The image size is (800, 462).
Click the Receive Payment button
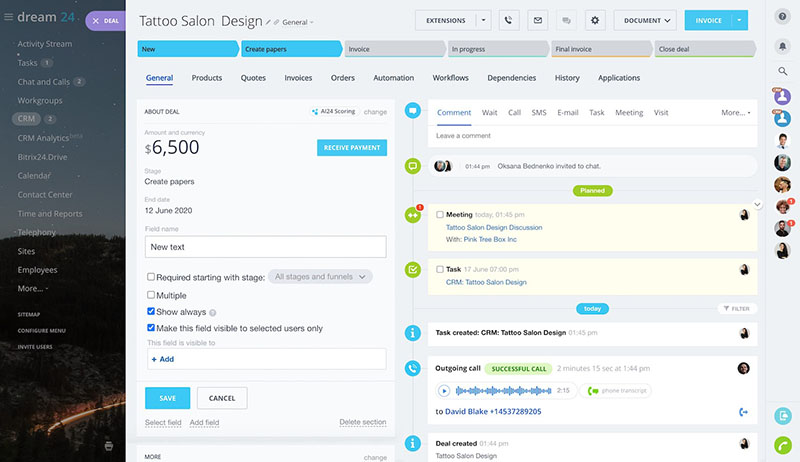point(351,148)
